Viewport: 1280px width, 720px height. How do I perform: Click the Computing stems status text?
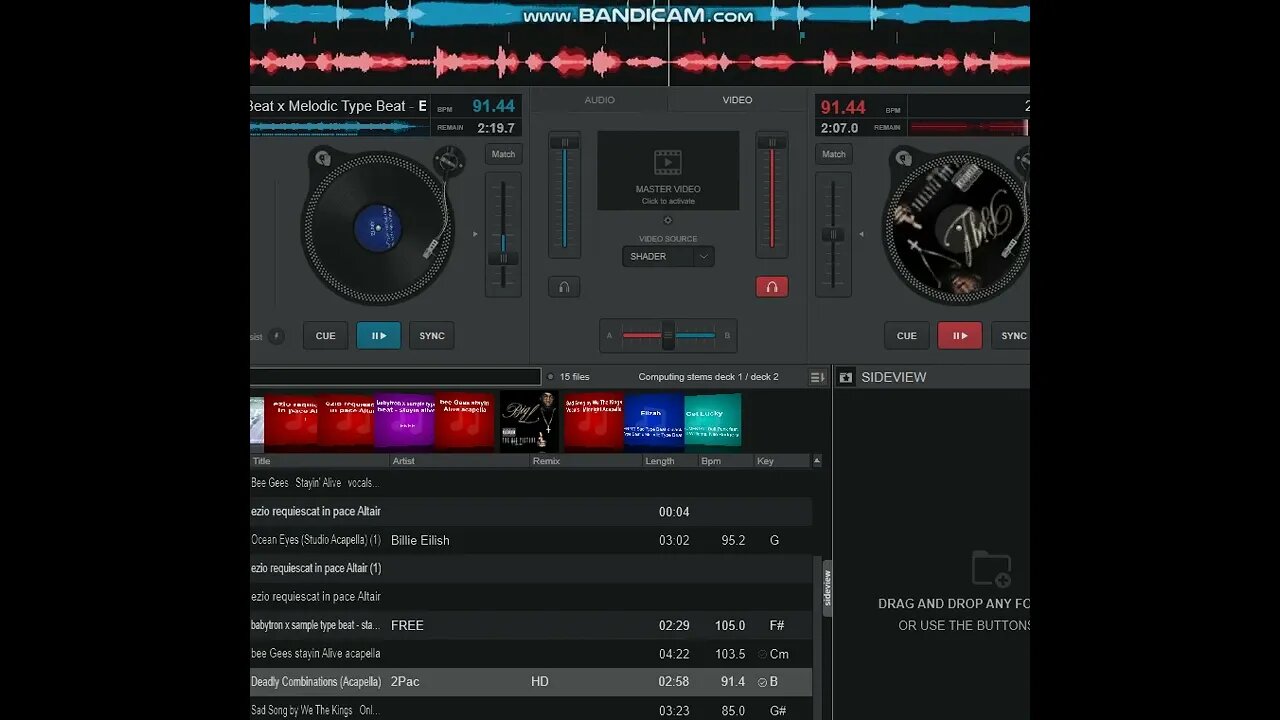pyautogui.click(x=708, y=377)
